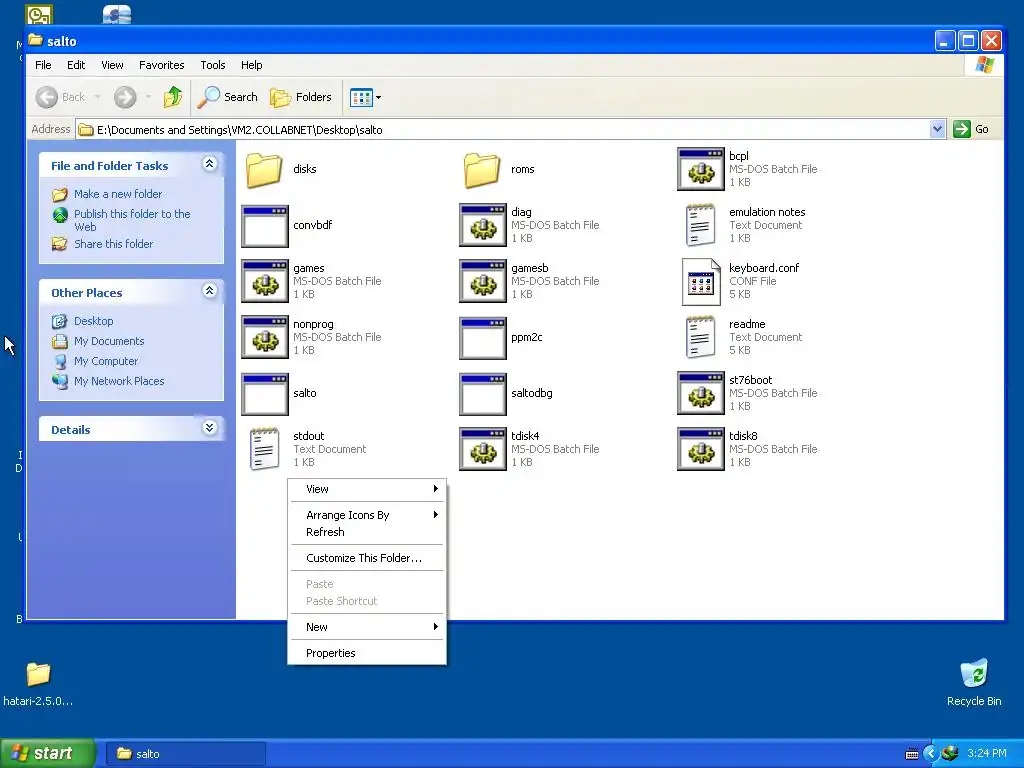Open the Edit menu

pyautogui.click(x=76, y=65)
